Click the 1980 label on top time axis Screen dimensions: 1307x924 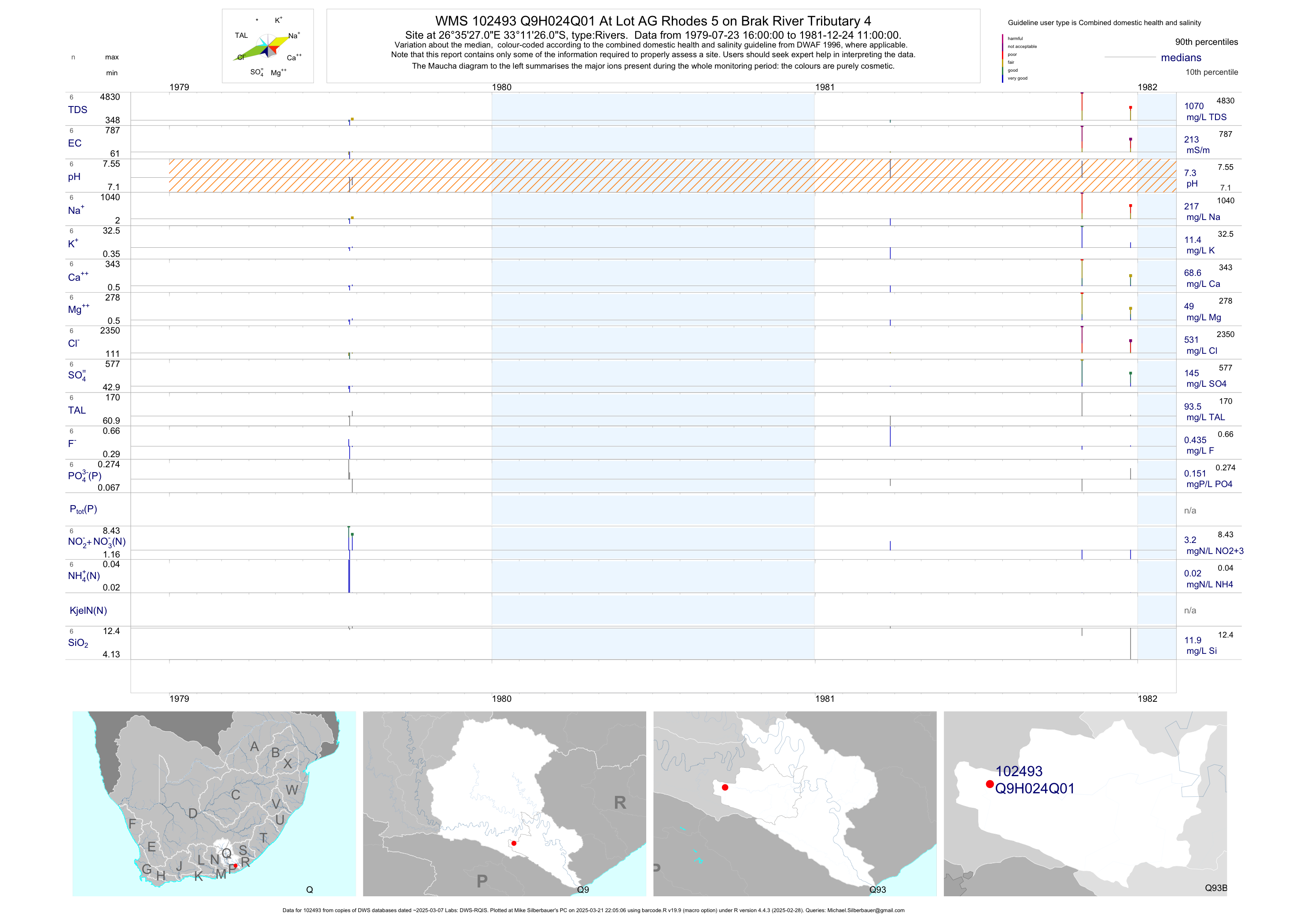click(501, 87)
